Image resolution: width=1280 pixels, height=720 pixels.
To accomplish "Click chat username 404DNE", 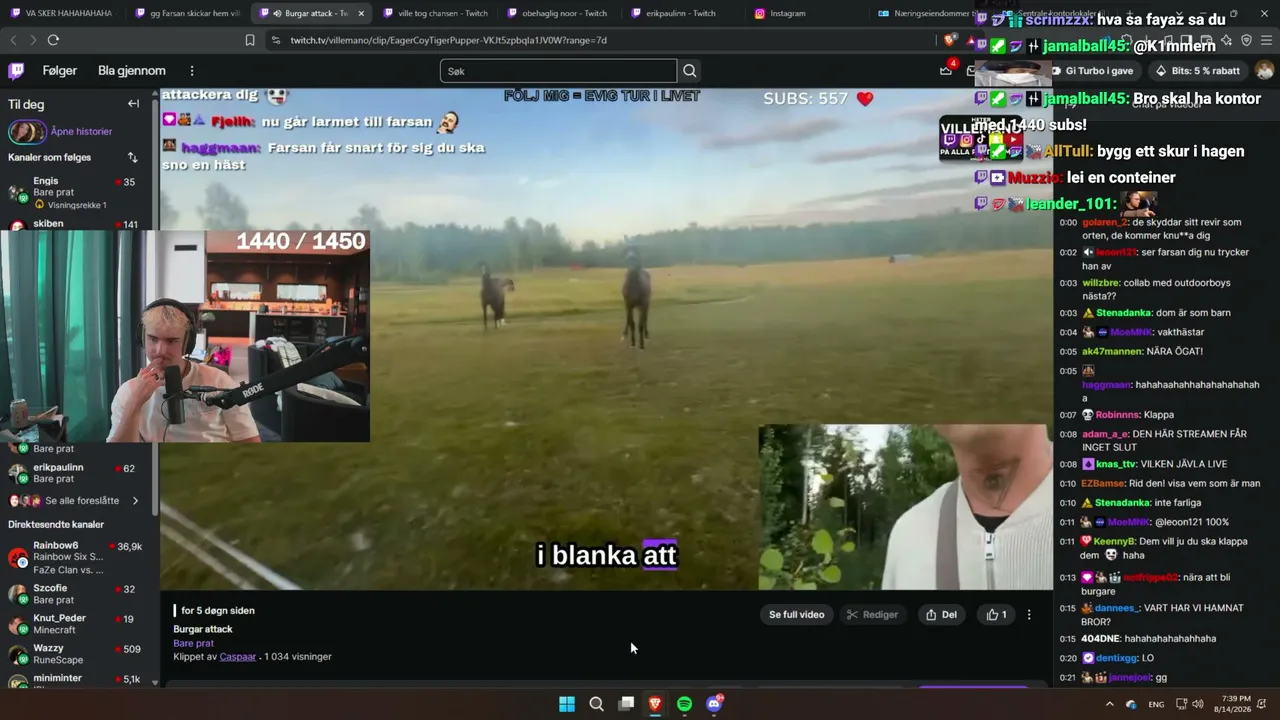I will [x=1101, y=639].
